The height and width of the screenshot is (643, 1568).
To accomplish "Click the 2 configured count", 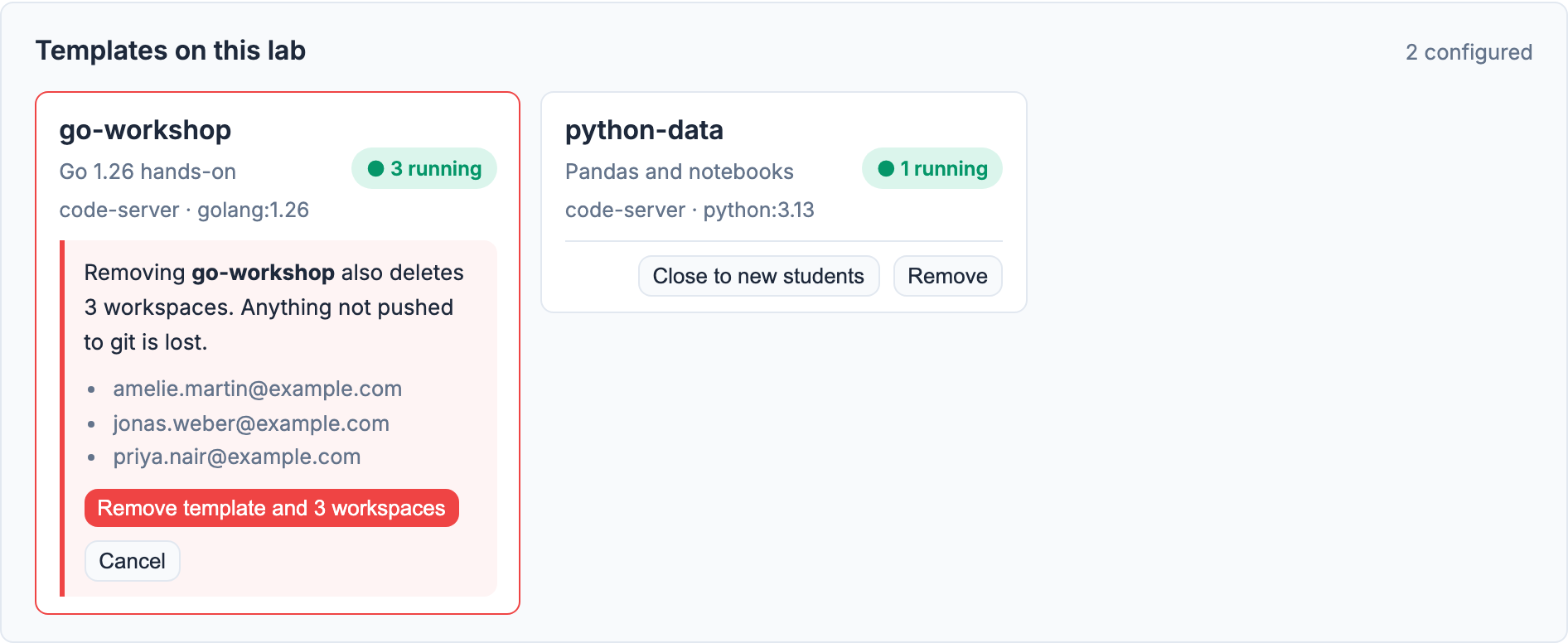I will pos(1469,52).
